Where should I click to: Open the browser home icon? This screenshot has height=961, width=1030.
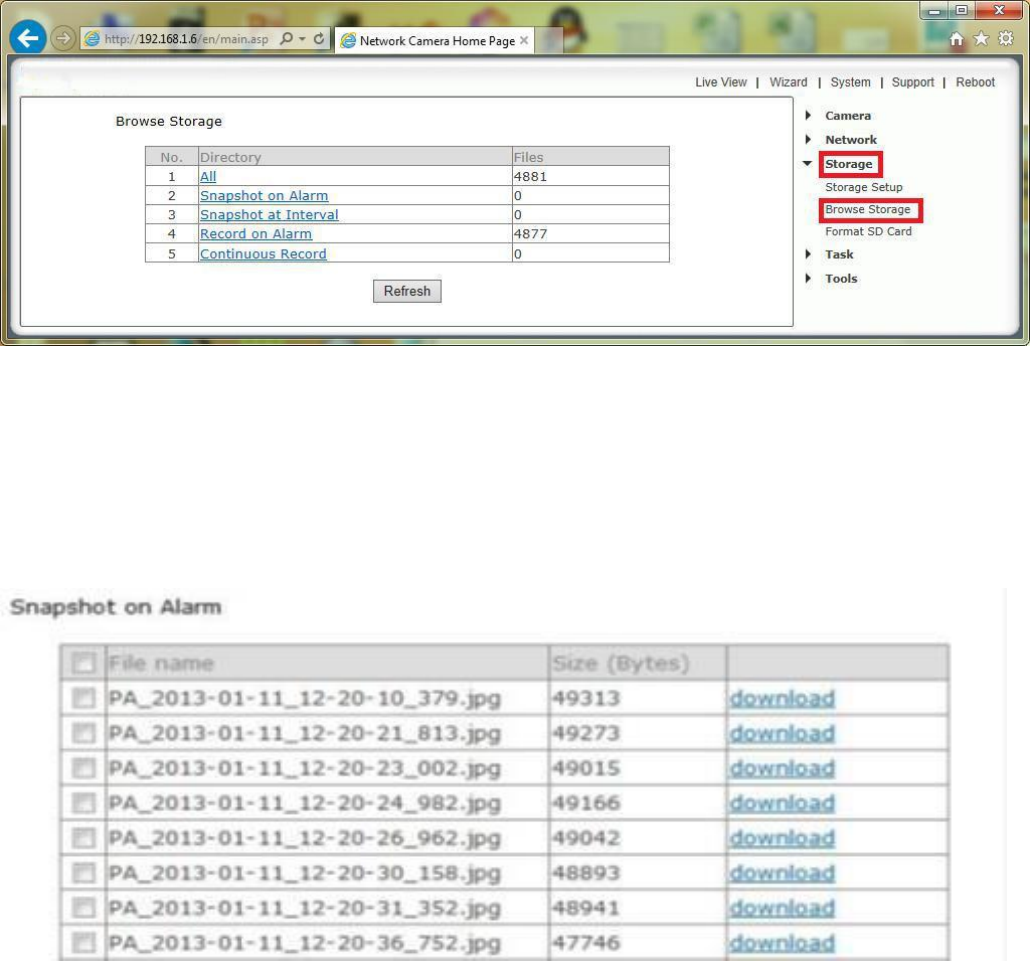coord(956,39)
